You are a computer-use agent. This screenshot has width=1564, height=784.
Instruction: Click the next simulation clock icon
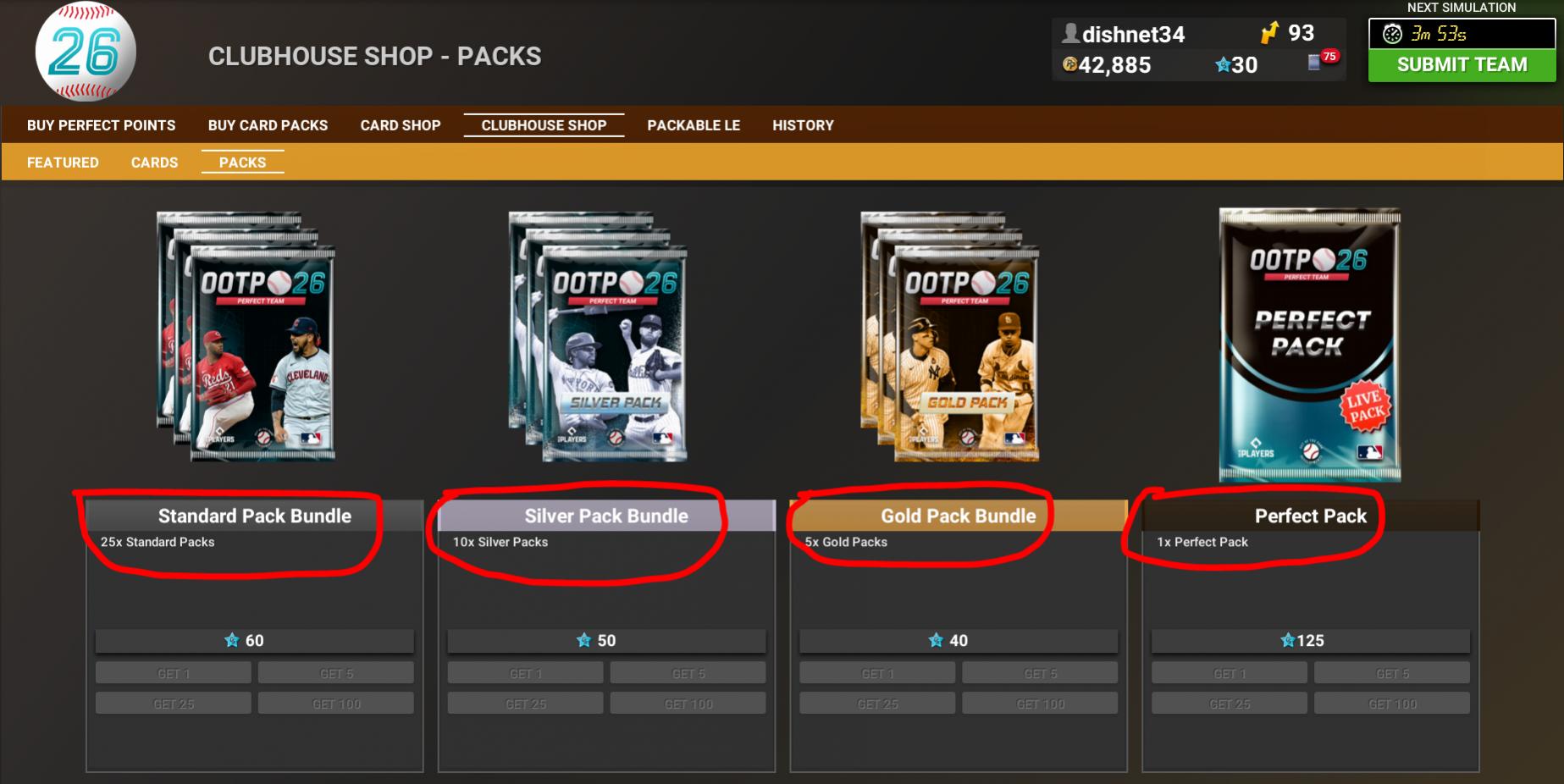[1392, 34]
